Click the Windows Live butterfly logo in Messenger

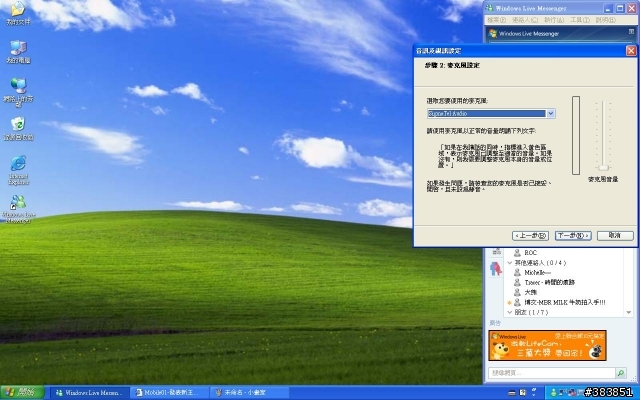pos(493,33)
